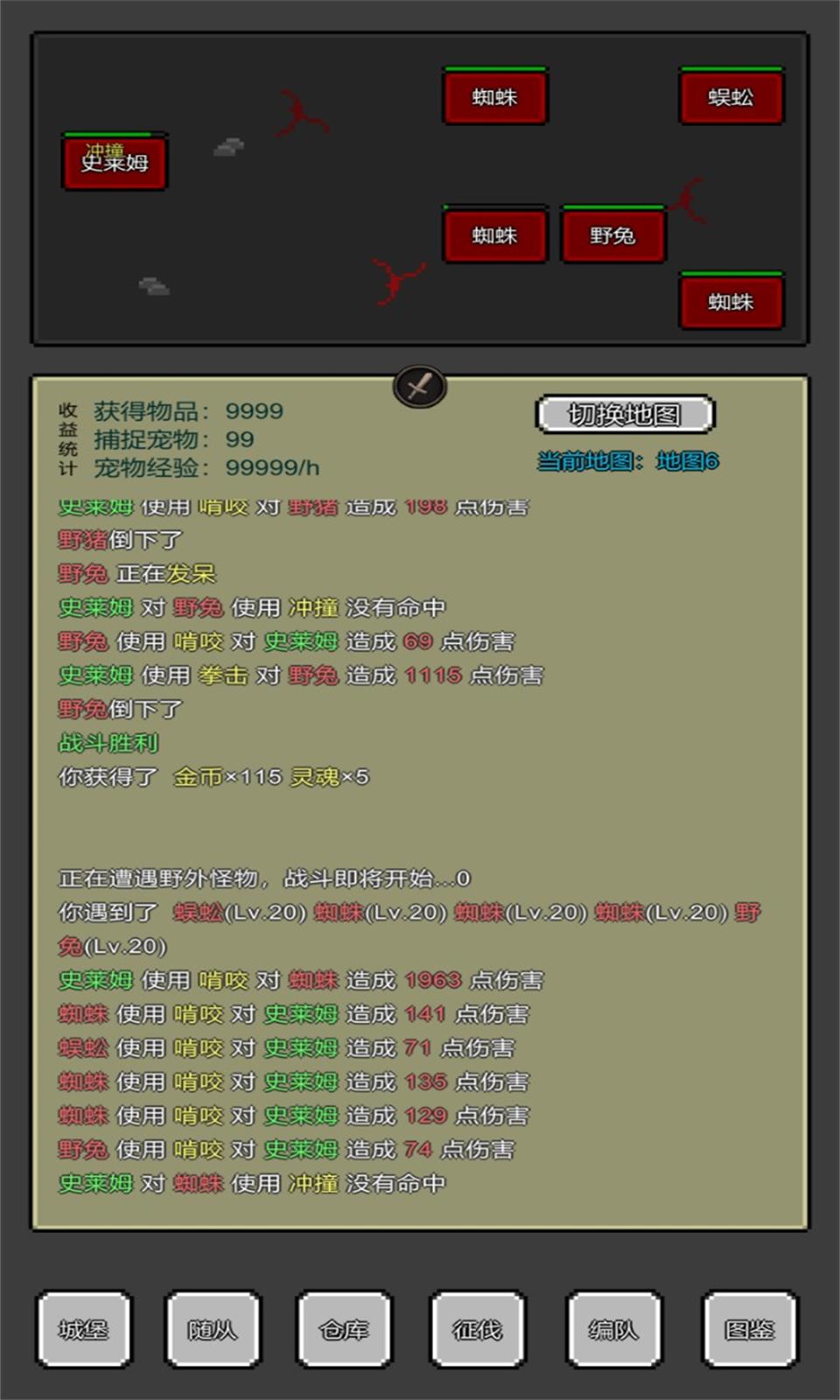The width and height of the screenshot is (840, 1400).
Task: Click the 蜈蚣 green health bar
Action: coord(731,69)
